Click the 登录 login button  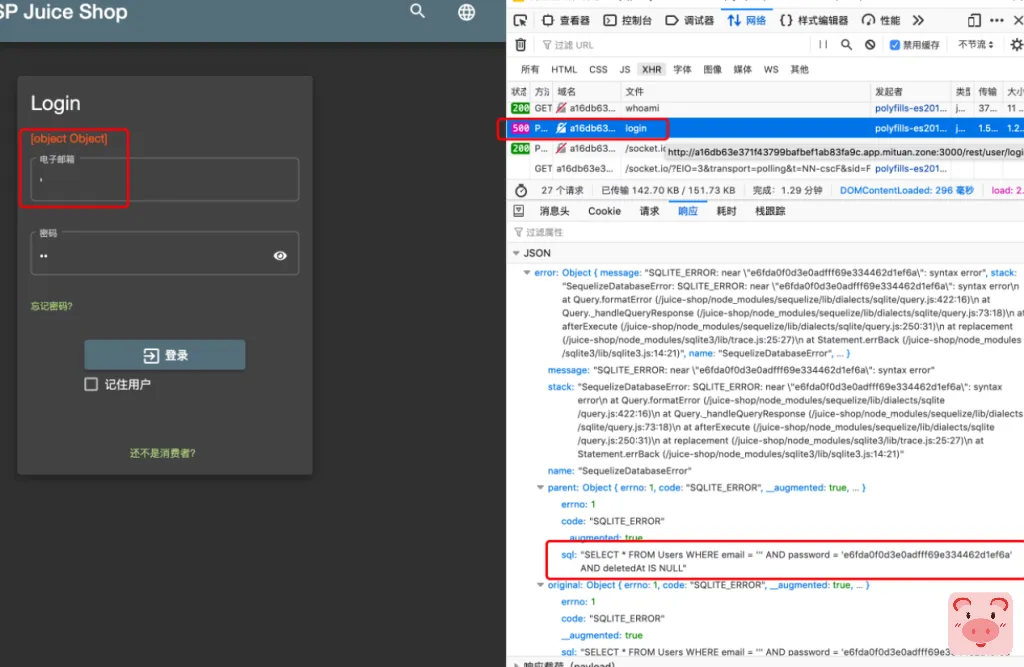[165, 355]
